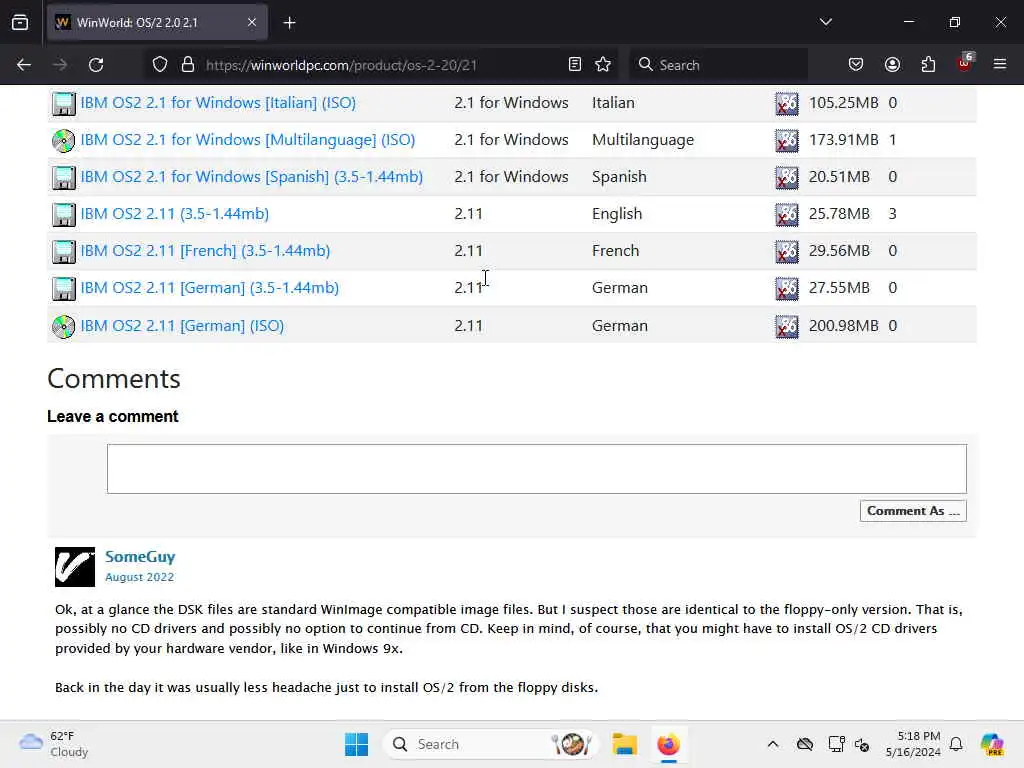This screenshot has width=1024, height=768.
Task: Click floppy icon for 2.11 German floppy row
Action: (x=63, y=289)
